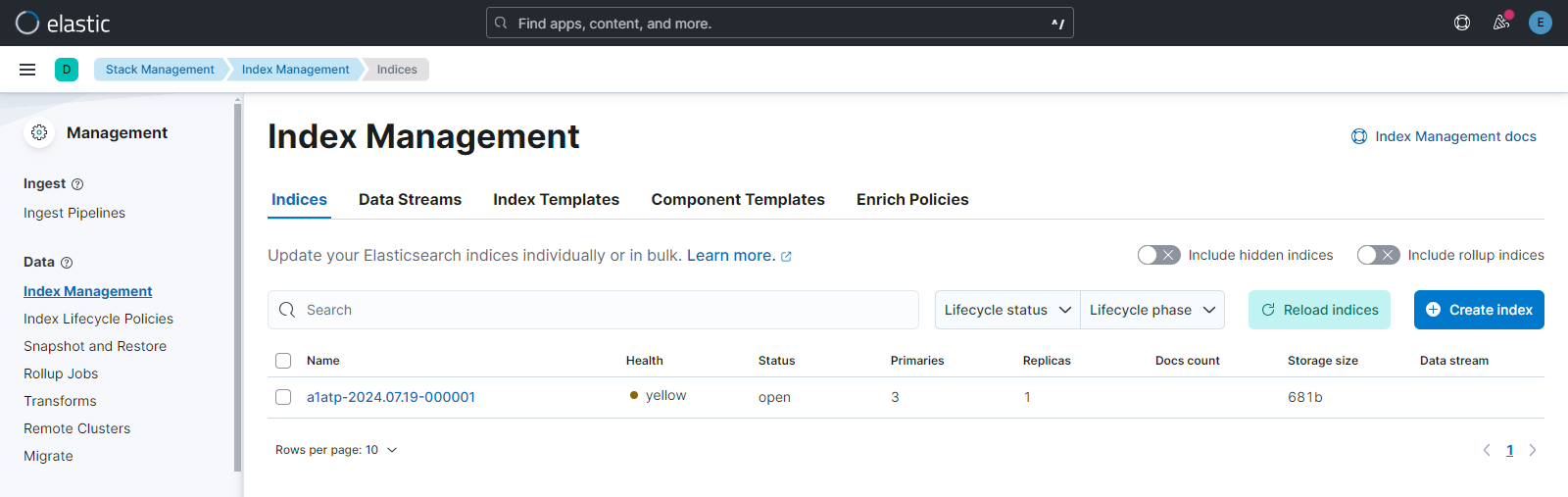Enable Include hidden indices switch

[x=1158, y=255]
